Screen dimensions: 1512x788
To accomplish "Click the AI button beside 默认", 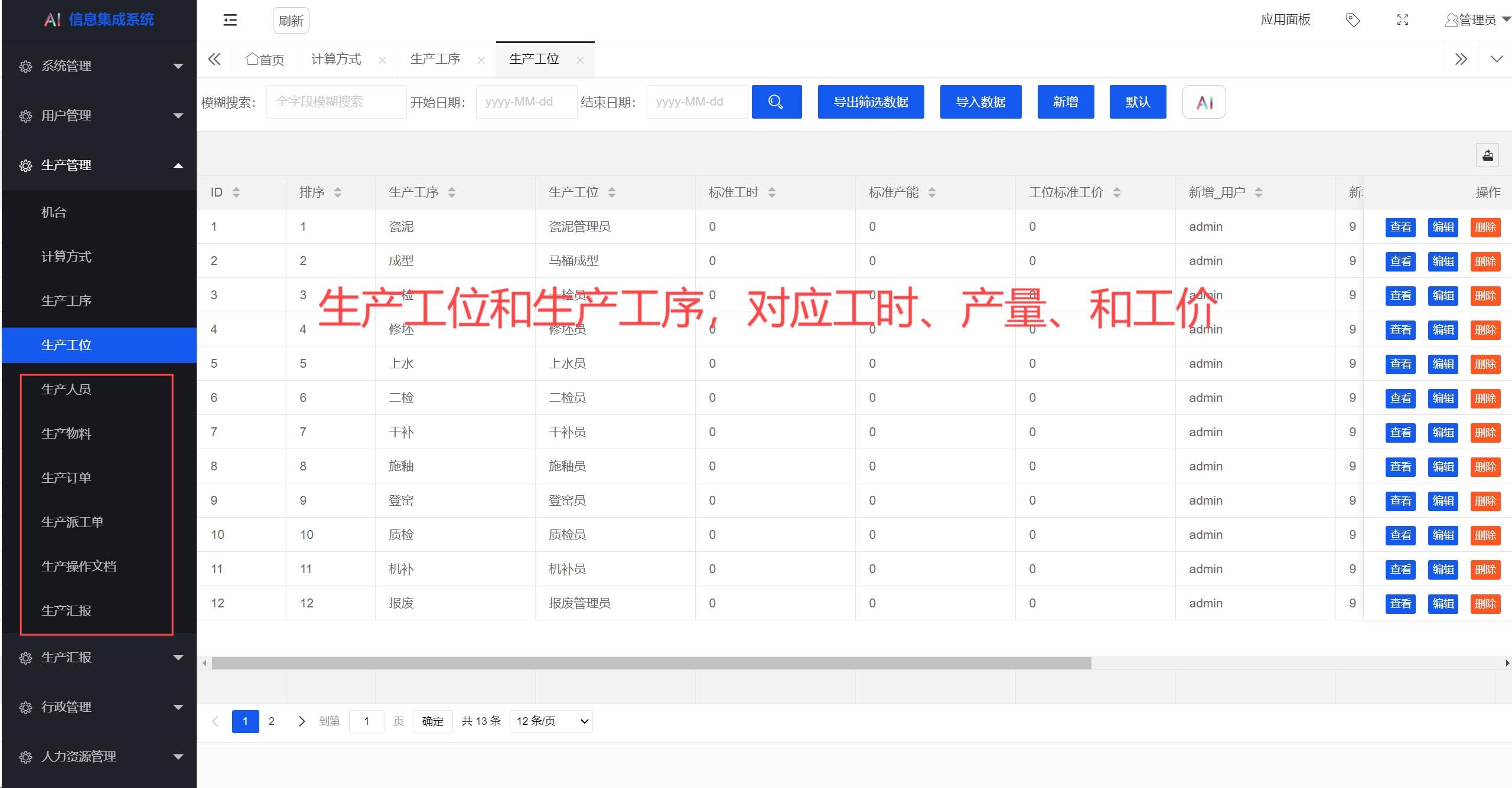I will pos(1204,102).
